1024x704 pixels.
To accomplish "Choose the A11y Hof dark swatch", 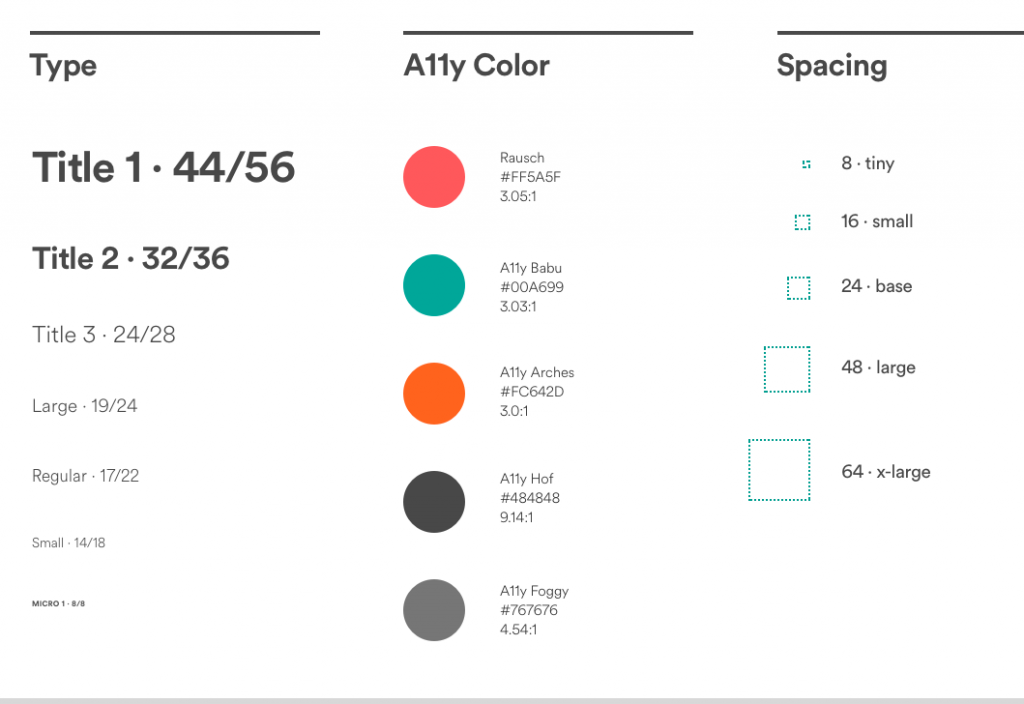I will [x=434, y=502].
